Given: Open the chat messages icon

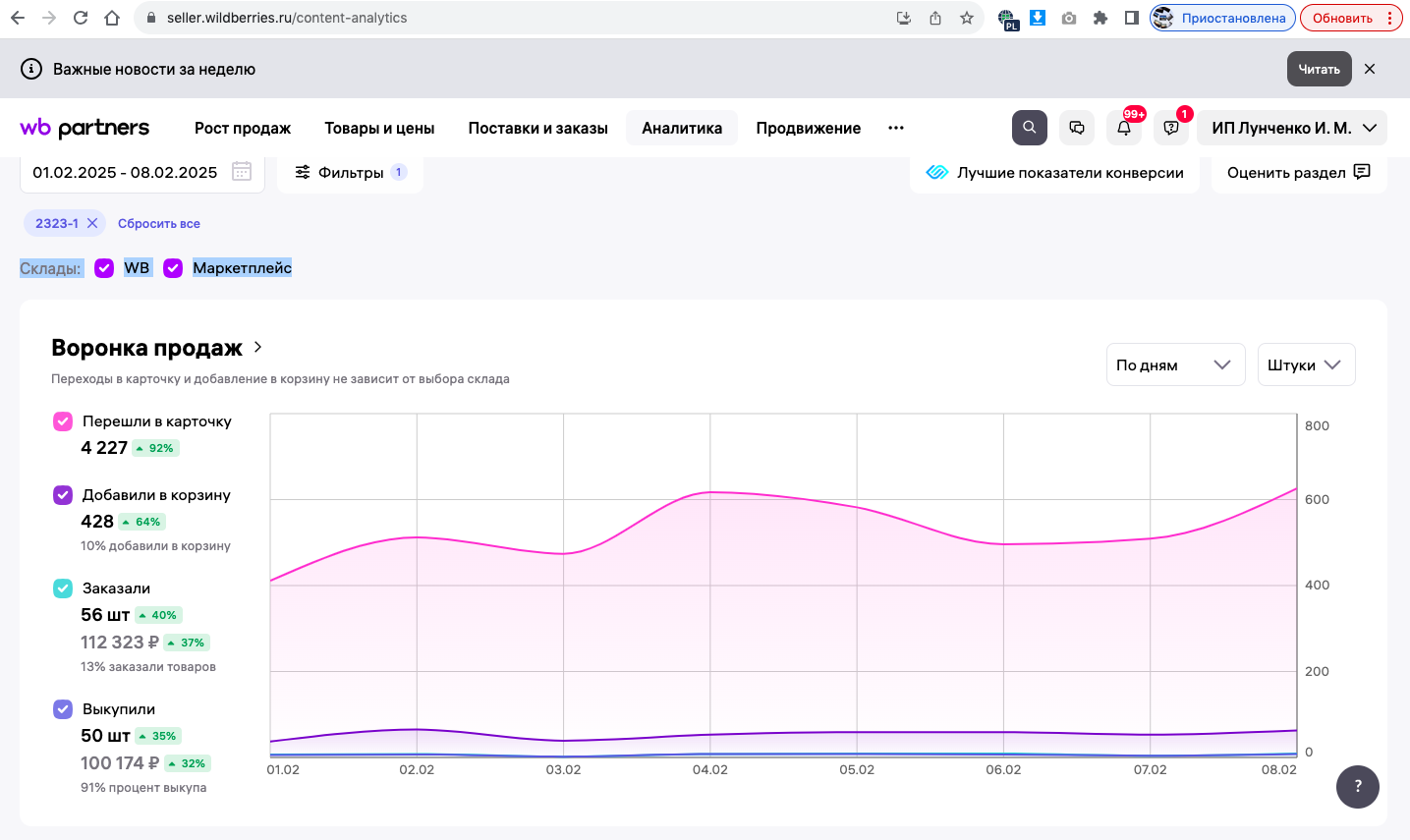Looking at the screenshot, I should 1077,128.
